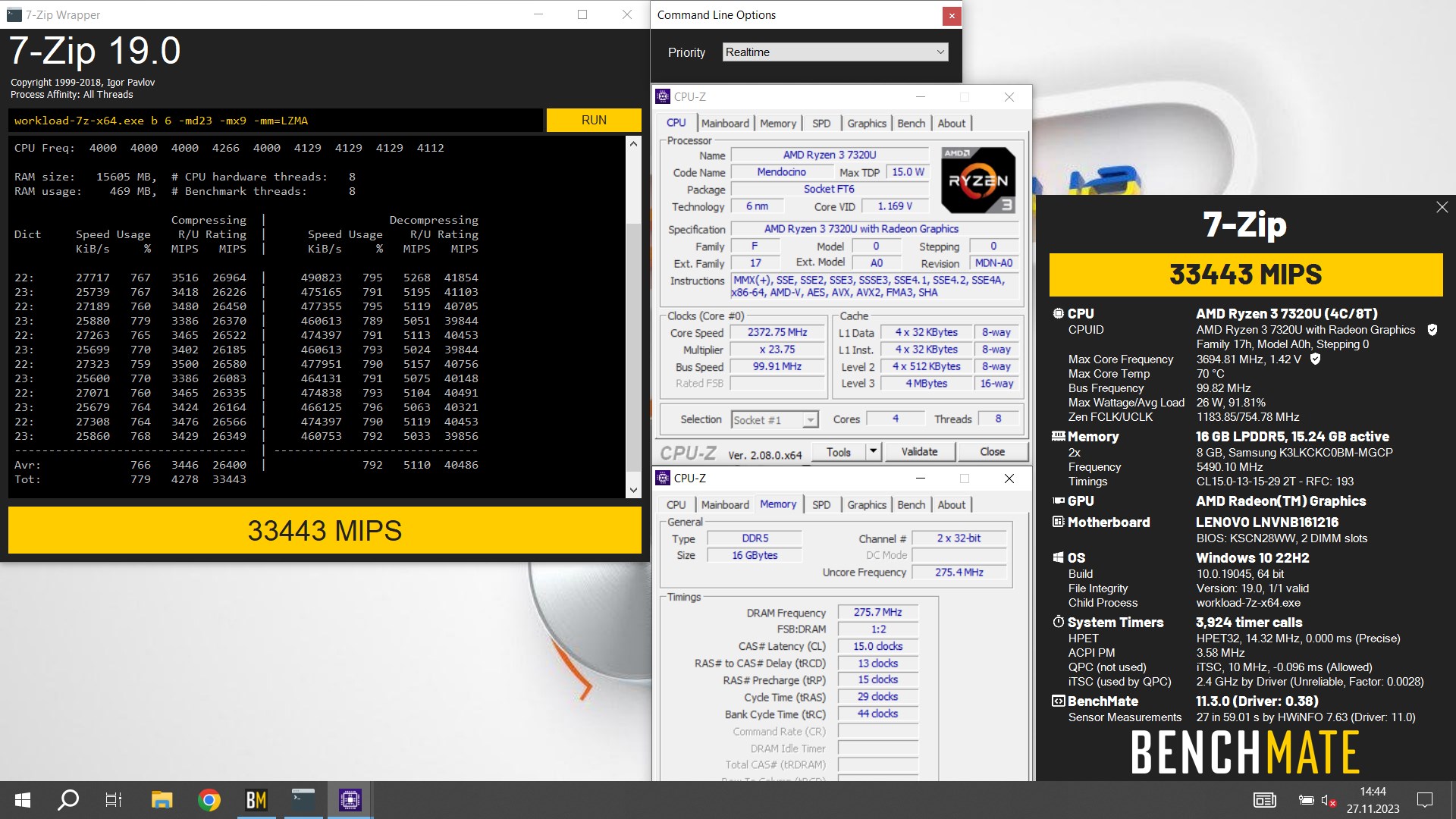The image size is (1456, 819).
Task: Select the DRAM Frequency 275.7 MHz value
Action: [877, 612]
